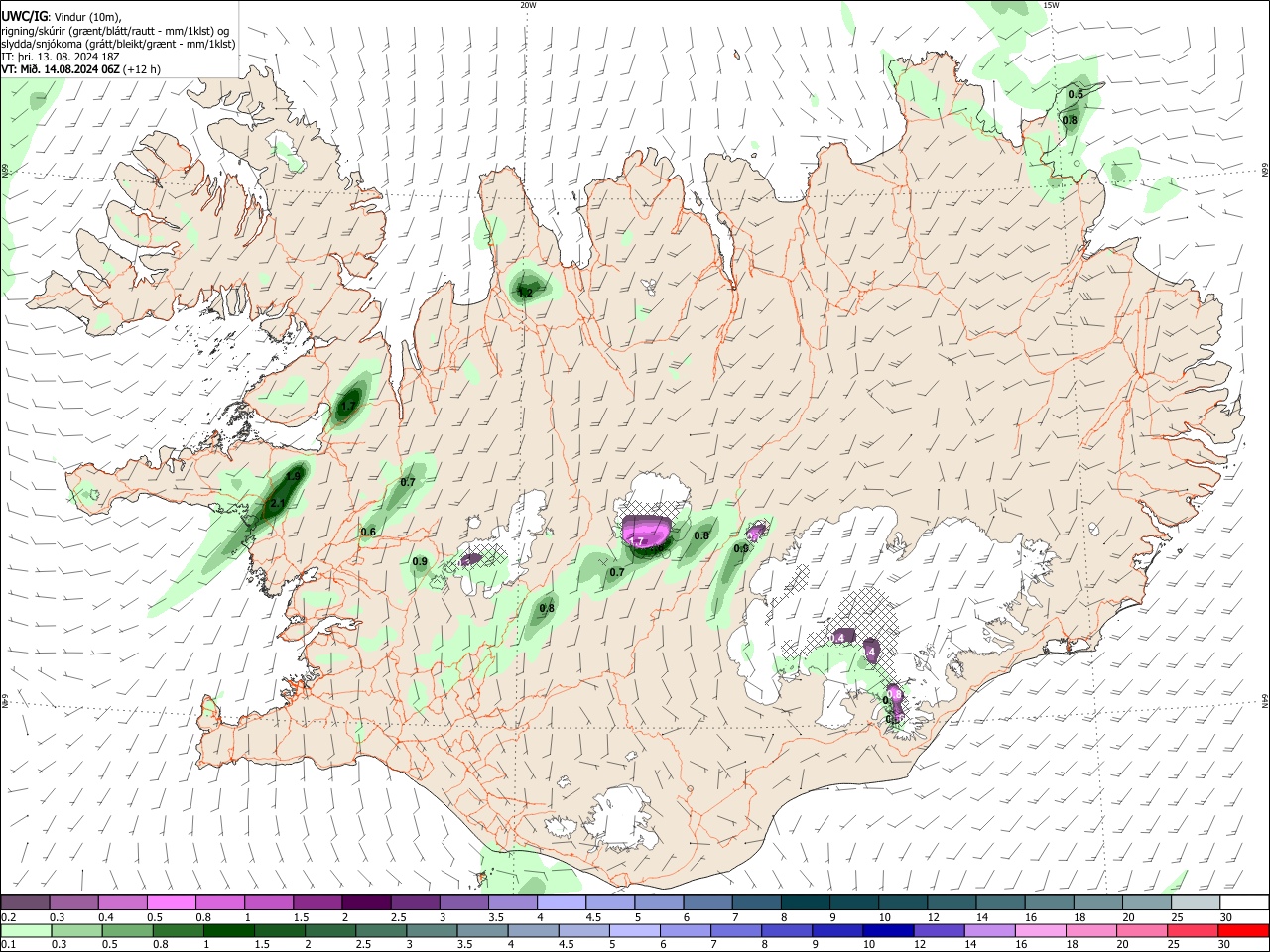
Task: Click the 0.5 rainfall value in the northeast
Action: click(1075, 94)
